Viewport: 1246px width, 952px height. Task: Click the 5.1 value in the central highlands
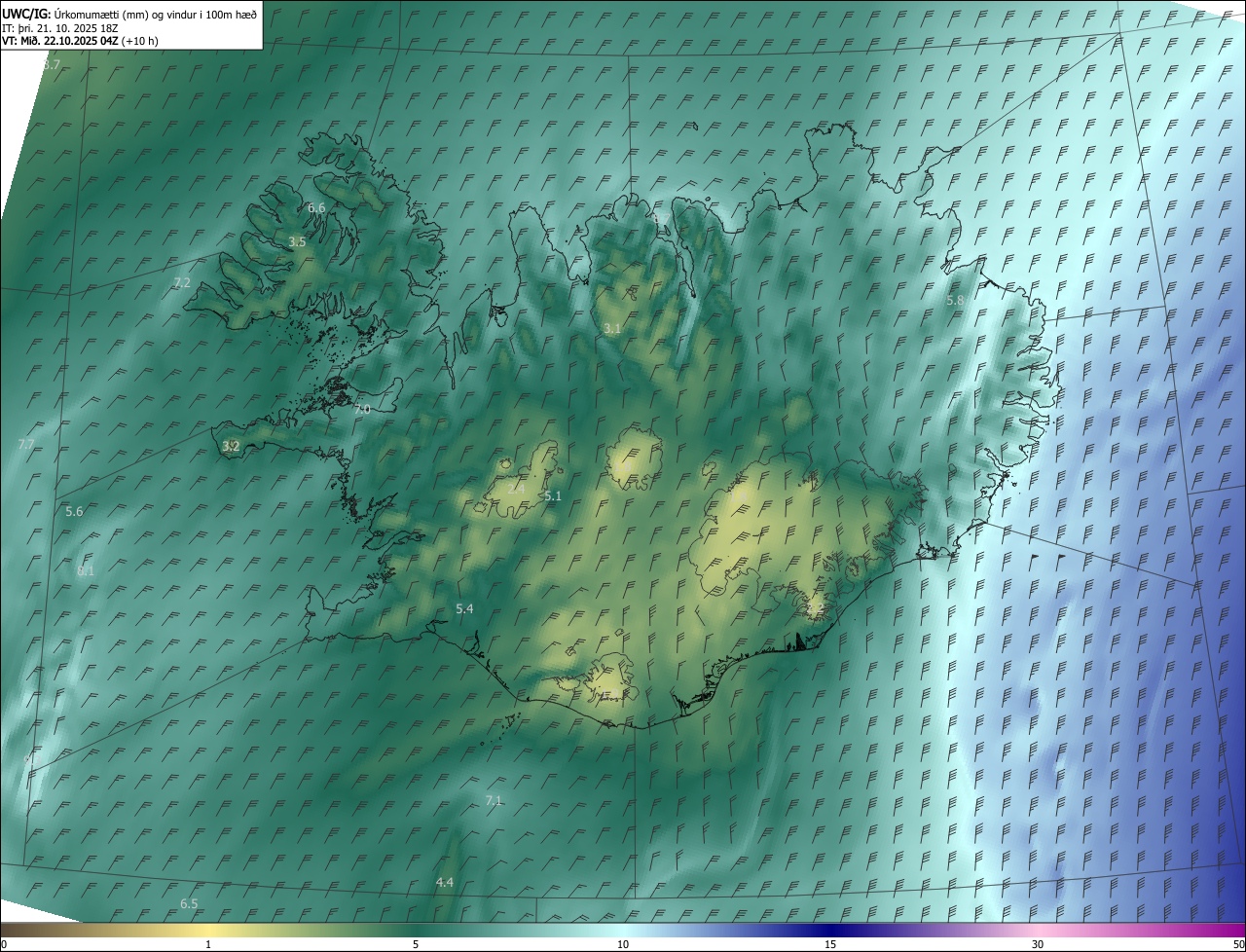click(553, 495)
